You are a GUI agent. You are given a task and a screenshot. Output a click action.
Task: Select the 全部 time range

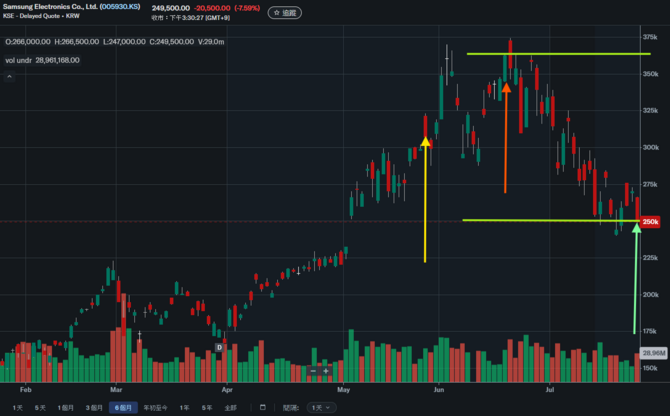230,408
